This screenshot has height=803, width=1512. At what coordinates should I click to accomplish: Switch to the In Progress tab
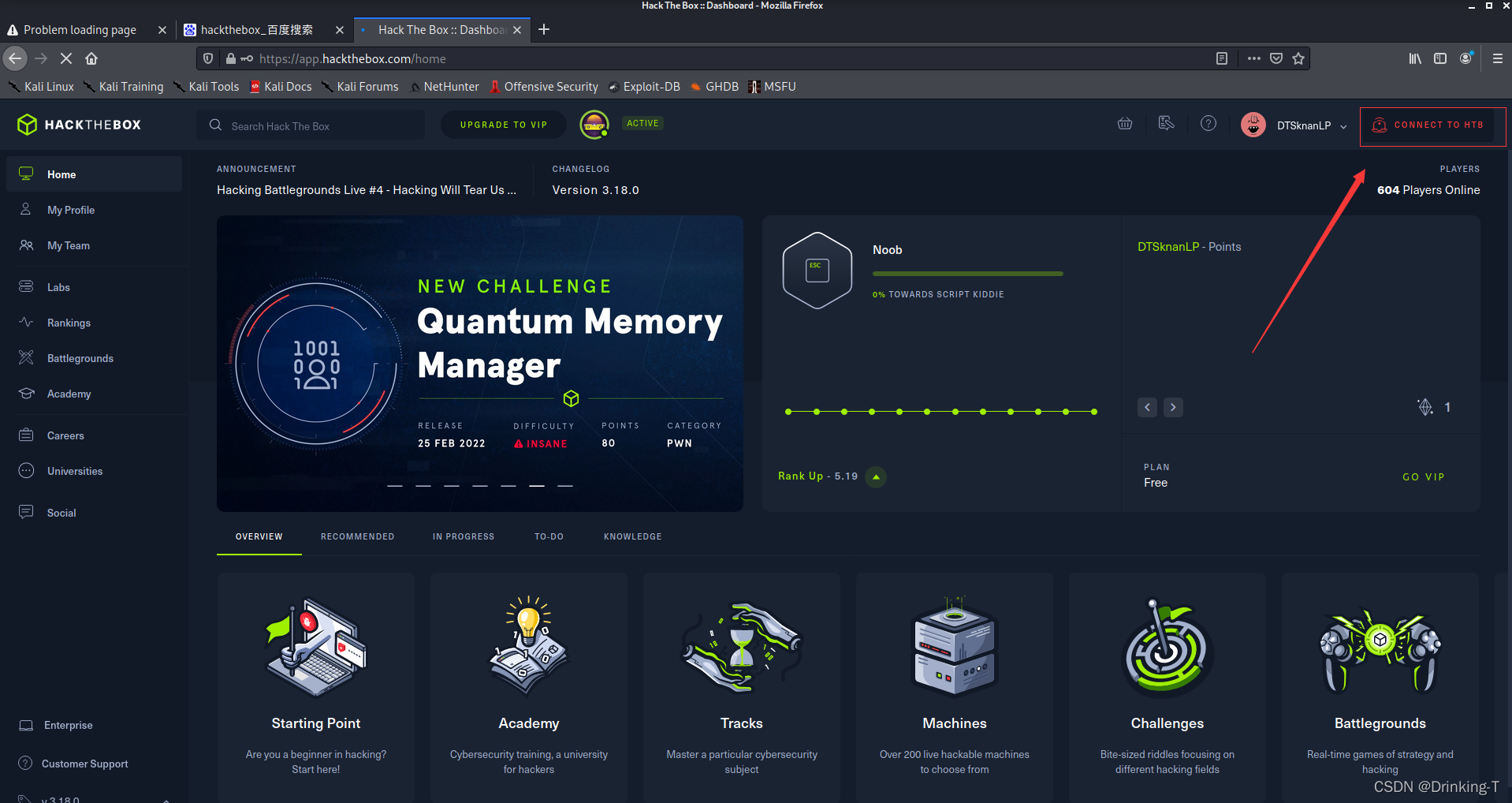click(x=464, y=536)
